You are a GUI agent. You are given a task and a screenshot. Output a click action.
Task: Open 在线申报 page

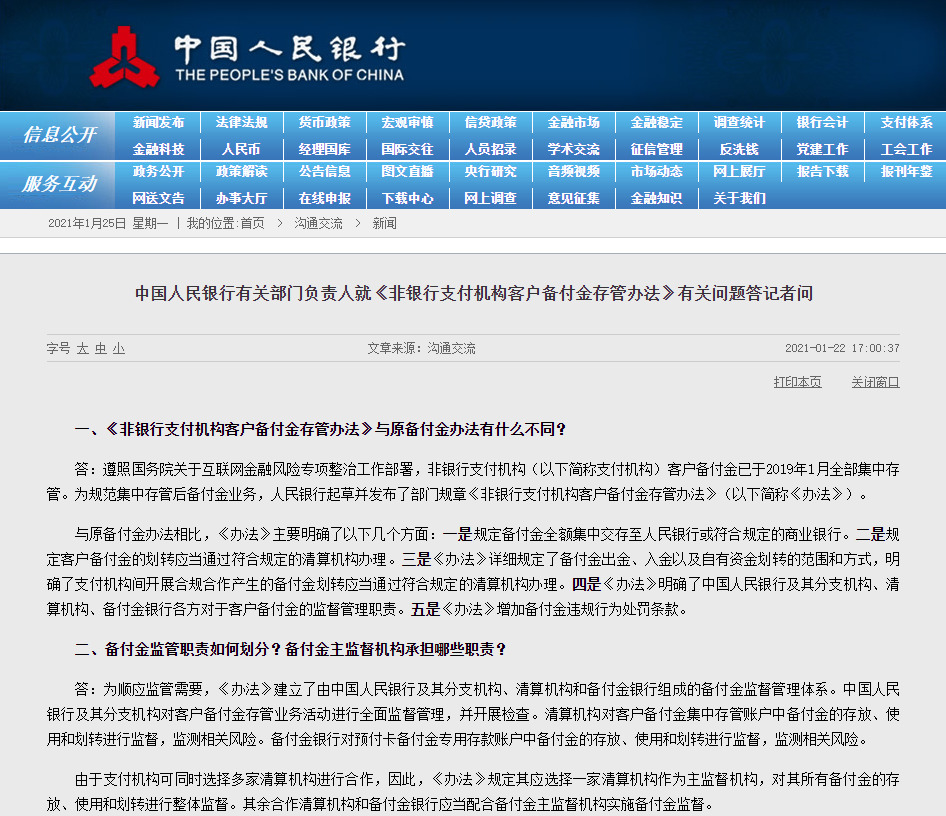pos(325,198)
